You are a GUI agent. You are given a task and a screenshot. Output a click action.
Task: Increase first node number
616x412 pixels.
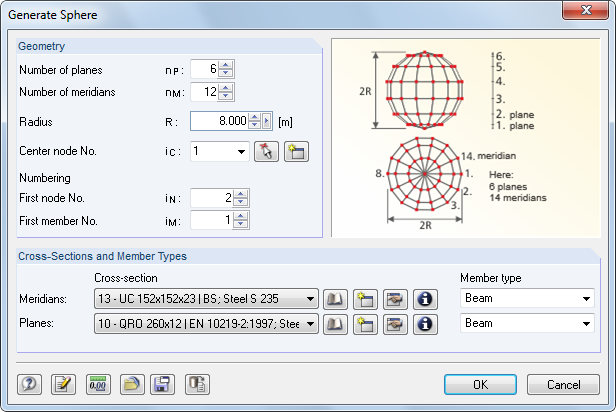click(x=240, y=194)
